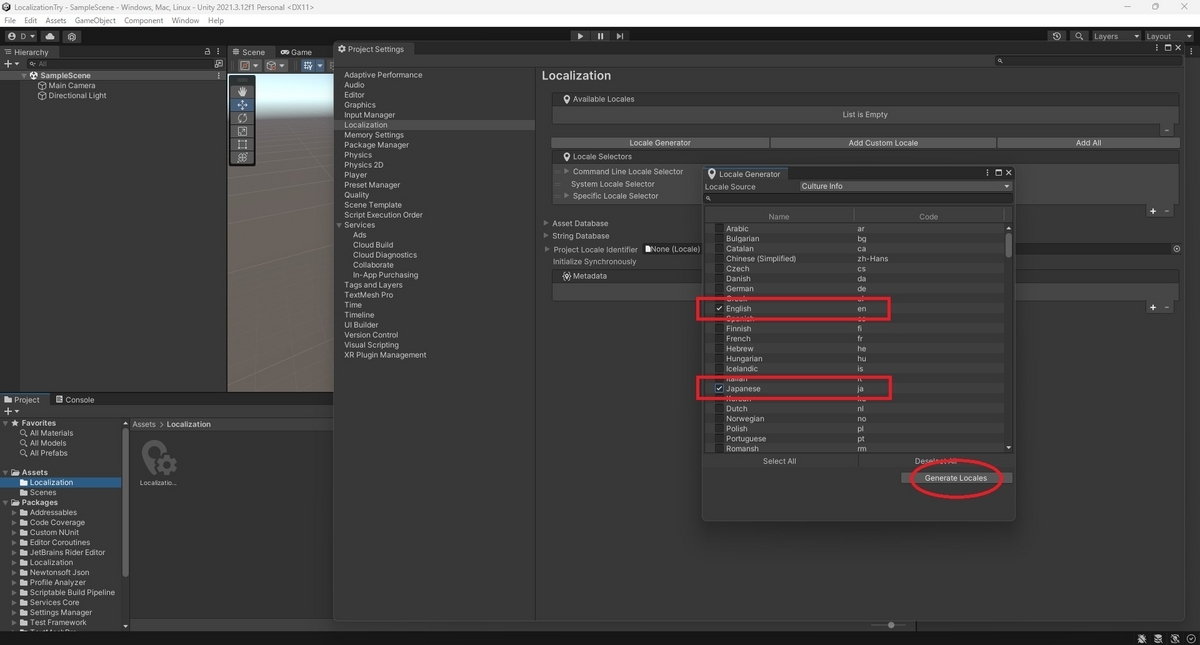Image resolution: width=1200 pixels, height=645 pixels.
Task: Open Hierarchy search by type icon
Action: pos(219,63)
